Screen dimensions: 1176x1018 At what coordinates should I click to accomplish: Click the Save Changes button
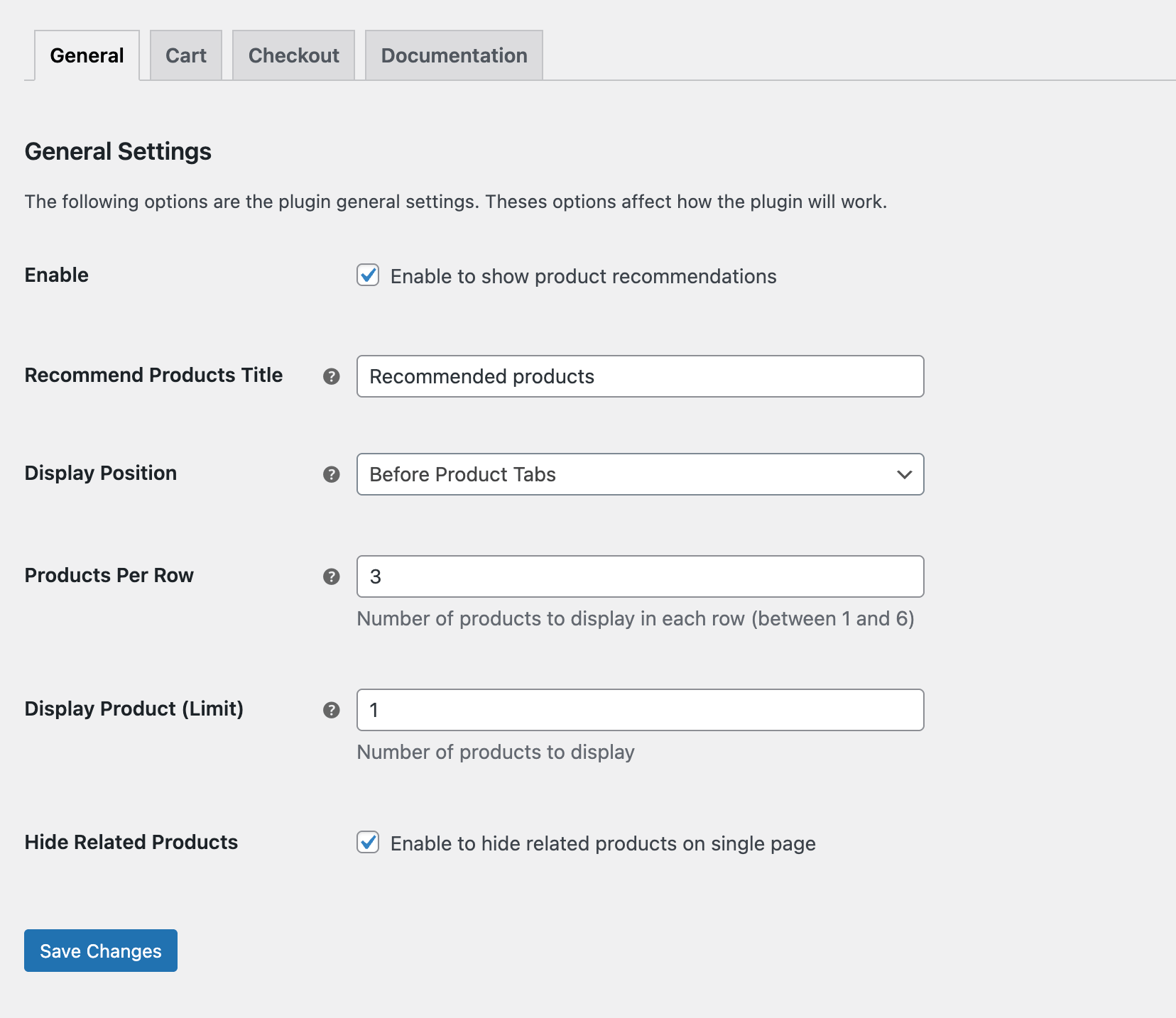click(x=100, y=951)
